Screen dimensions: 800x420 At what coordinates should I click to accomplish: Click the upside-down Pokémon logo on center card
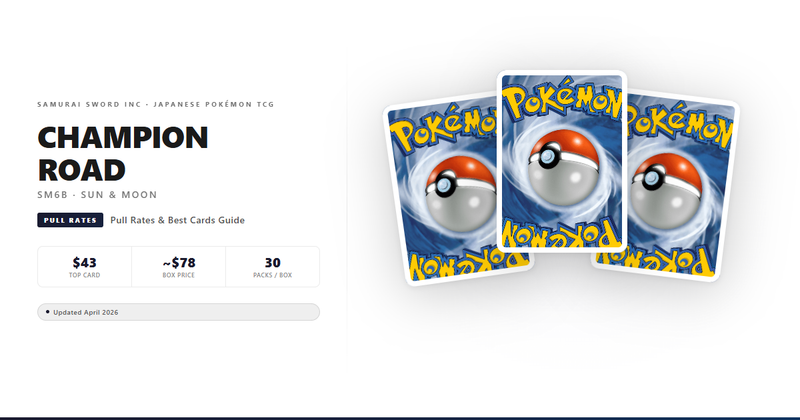[x=562, y=232]
